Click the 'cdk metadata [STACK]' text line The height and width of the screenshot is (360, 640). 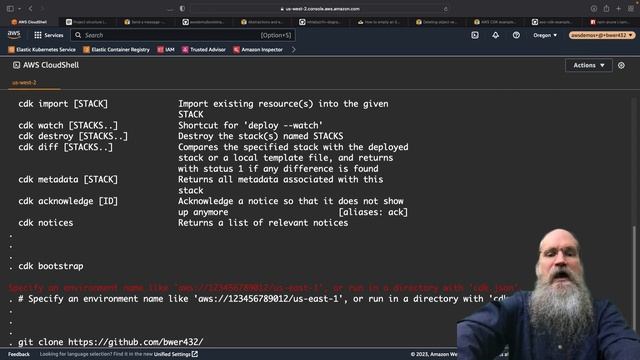tap(68, 179)
